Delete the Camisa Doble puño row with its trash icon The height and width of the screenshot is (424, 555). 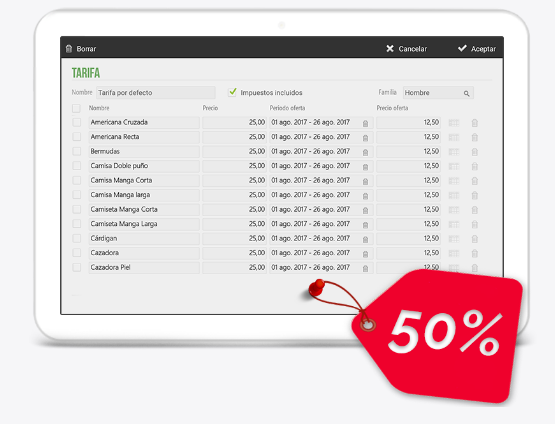click(x=475, y=166)
